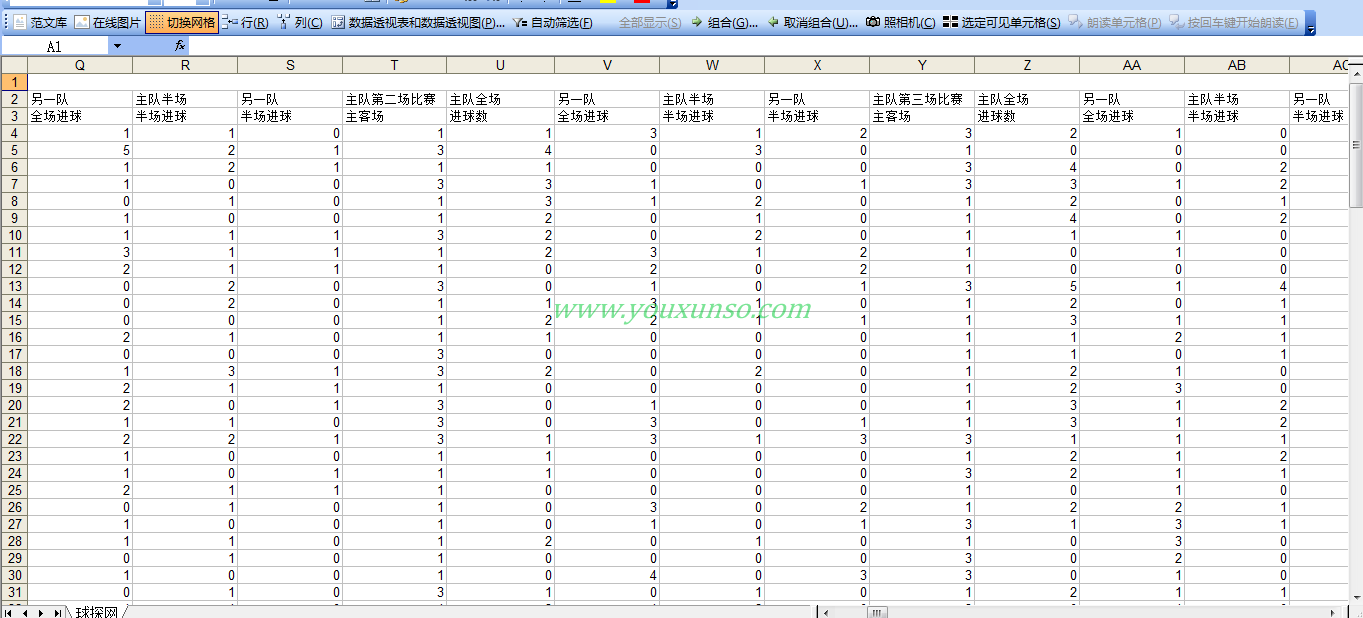Viewport: 1363px width, 618px height.
Task: Toggle 自动筛选 auto filter
Action: (552, 22)
